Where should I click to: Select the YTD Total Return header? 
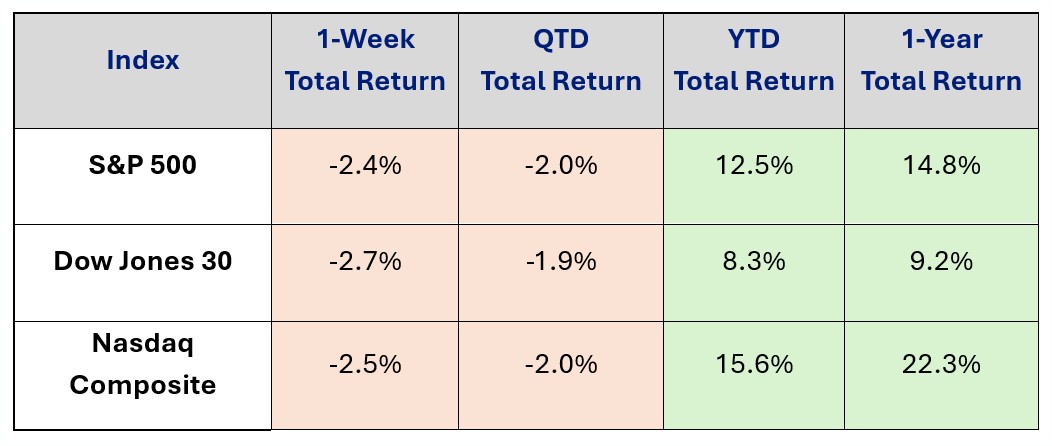pyautogui.click(x=754, y=60)
